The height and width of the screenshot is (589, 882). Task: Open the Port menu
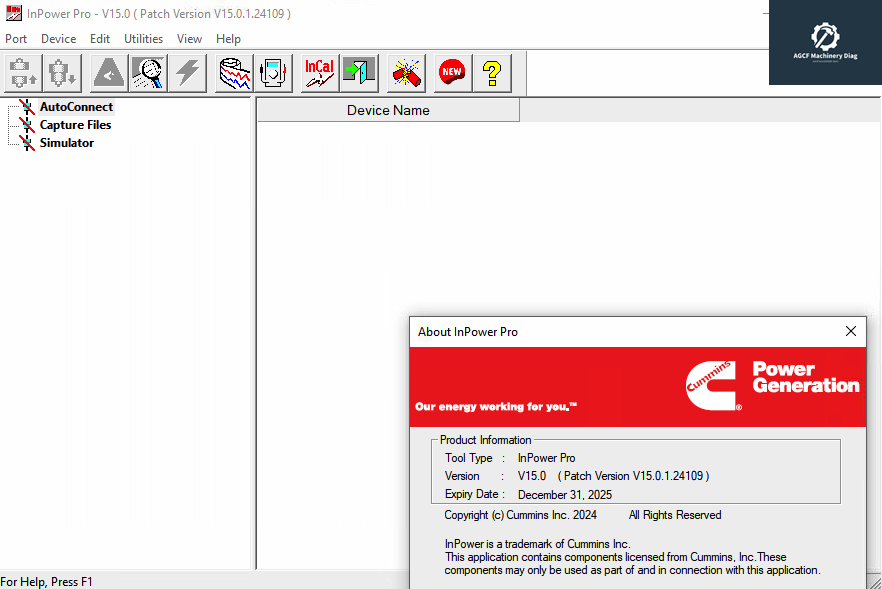pyautogui.click(x=16, y=39)
